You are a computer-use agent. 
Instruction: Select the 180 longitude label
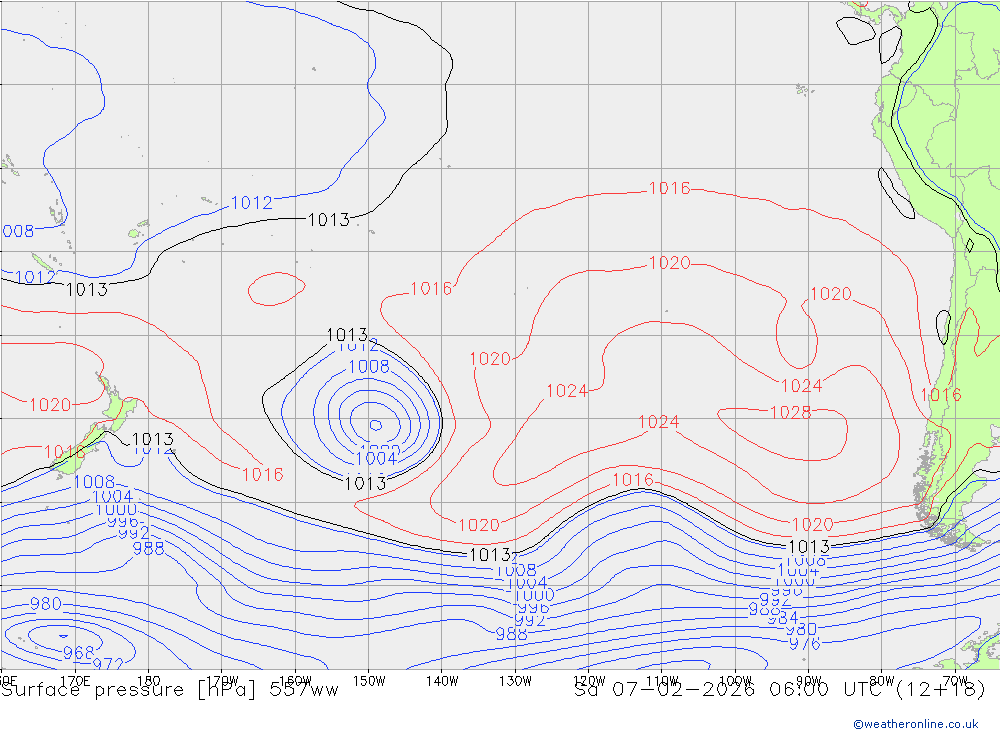pos(149,681)
